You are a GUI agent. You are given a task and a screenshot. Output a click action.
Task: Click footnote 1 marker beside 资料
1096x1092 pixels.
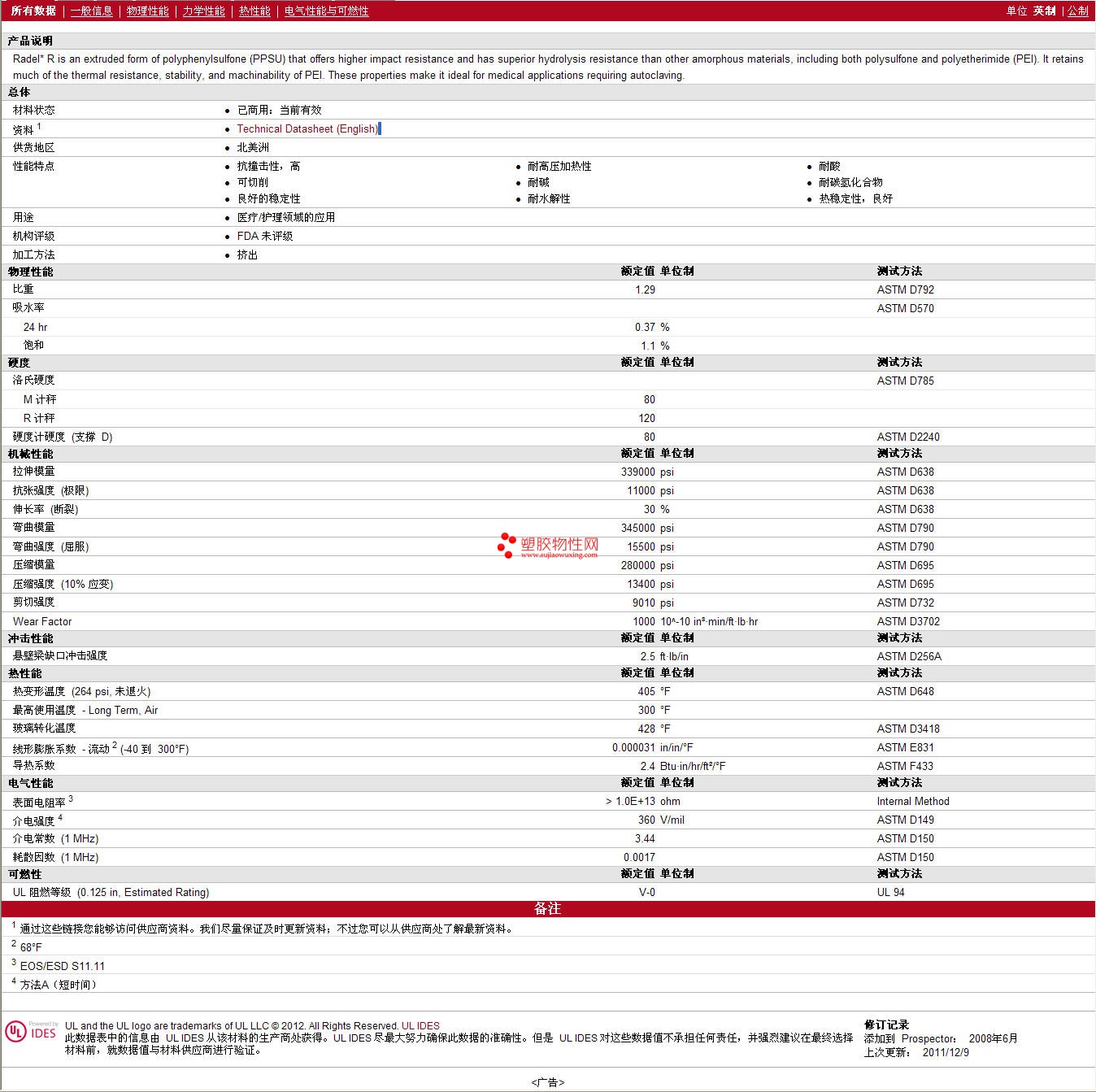39,126
